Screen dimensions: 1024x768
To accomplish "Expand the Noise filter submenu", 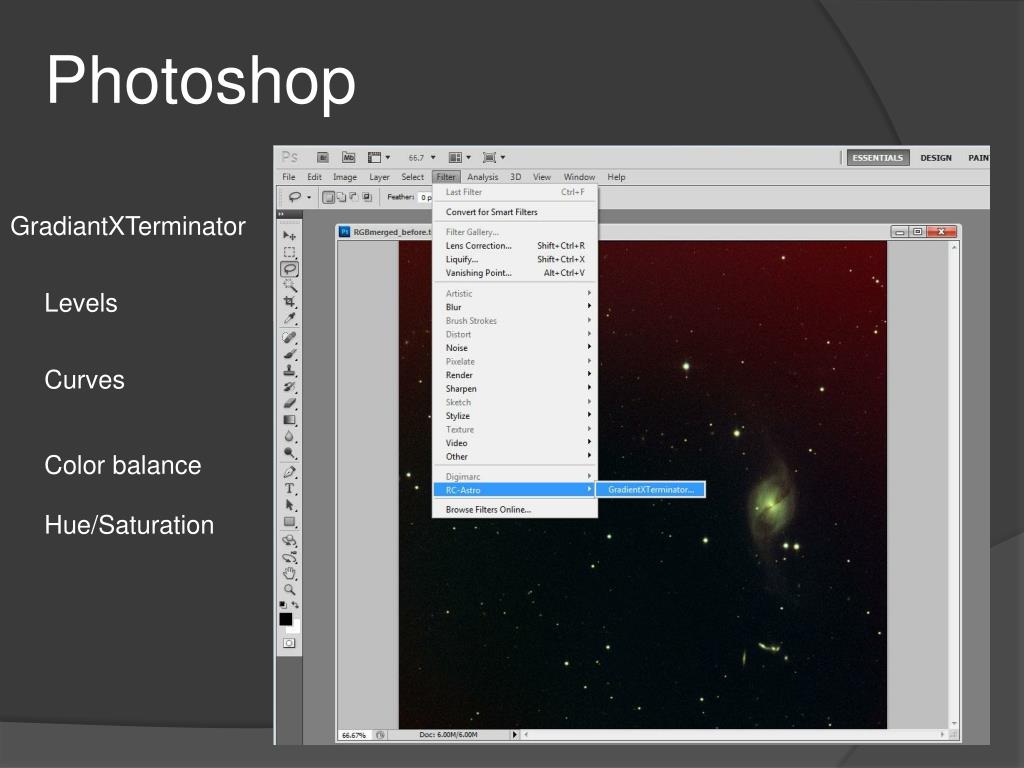I will click(515, 348).
